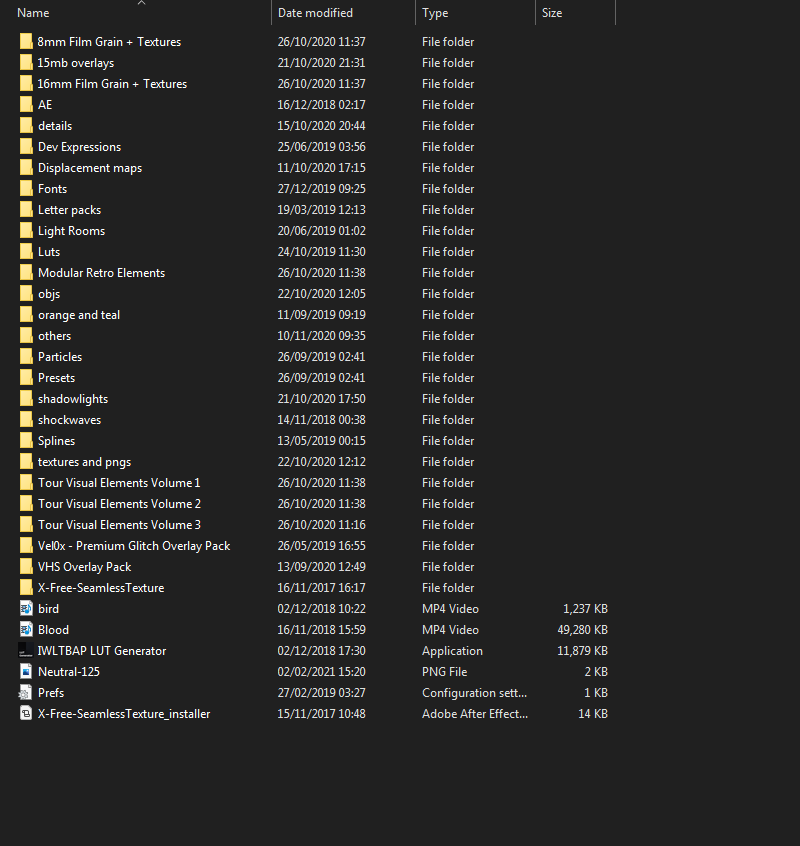The width and height of the screenshot is (800, 846).
Task: Click the date '19/03/2019 12:13' for Letter packs
Action: 322,210
